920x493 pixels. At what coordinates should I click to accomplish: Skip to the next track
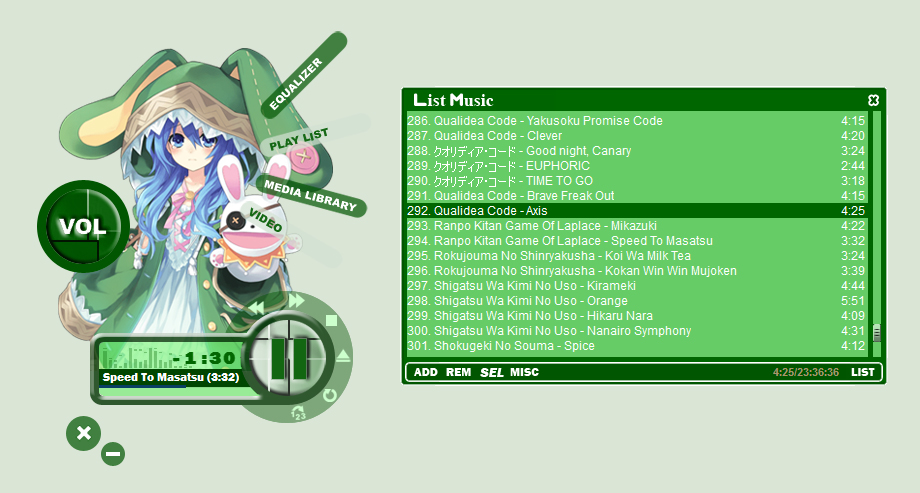pos(296,301)
